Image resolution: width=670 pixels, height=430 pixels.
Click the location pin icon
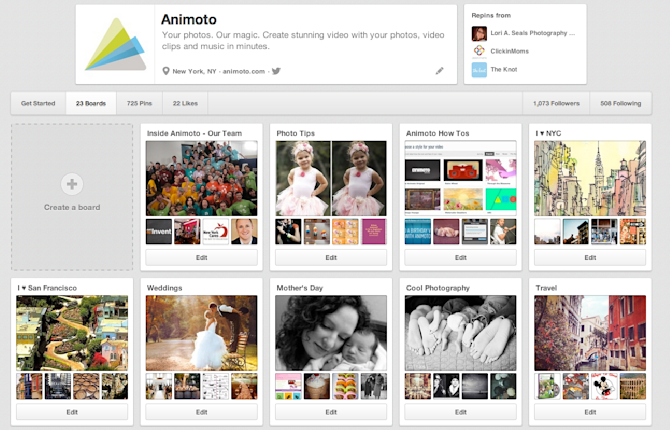tap(166, 71)
